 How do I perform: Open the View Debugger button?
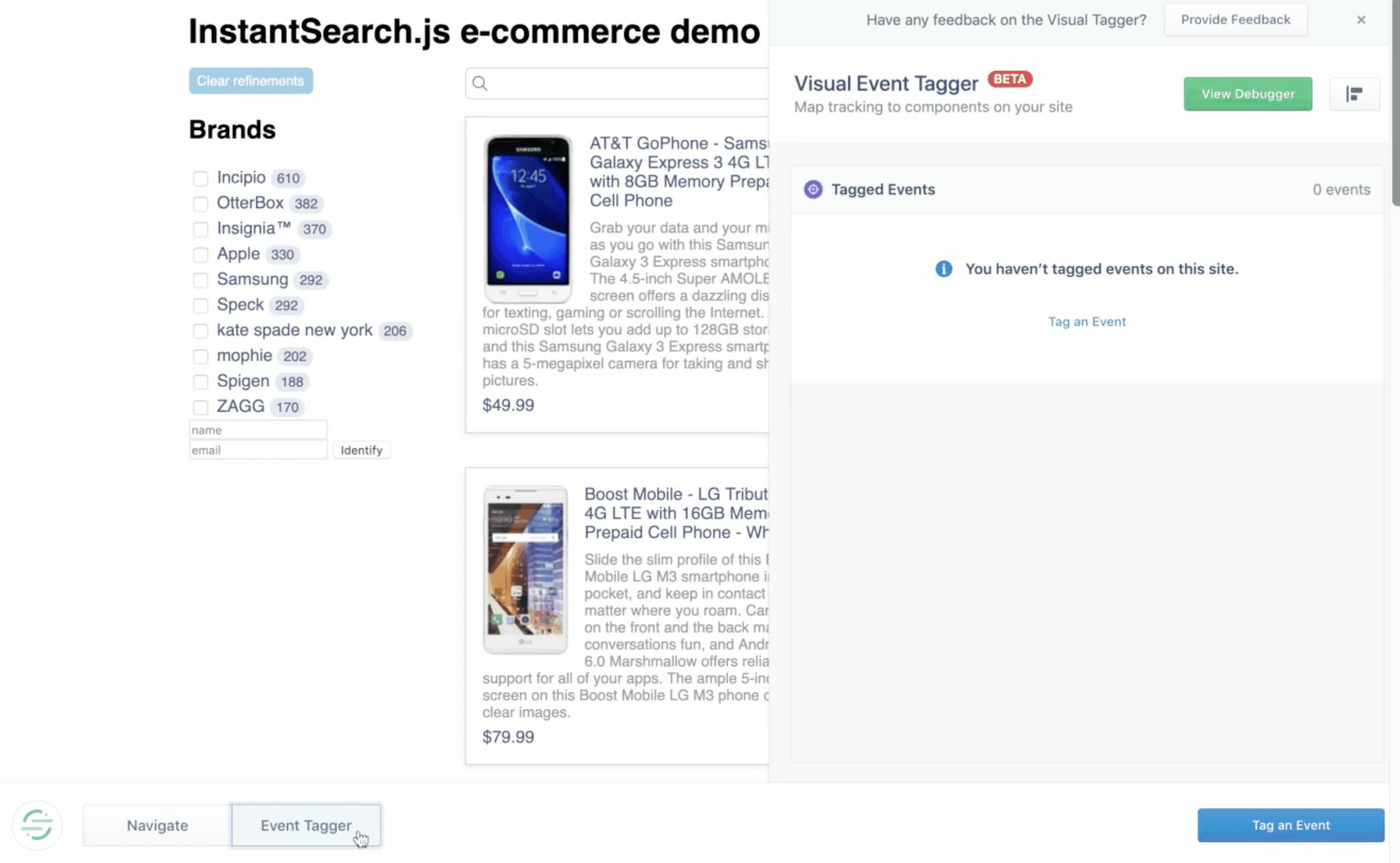pyautogui.click(x=1248, y=94)
